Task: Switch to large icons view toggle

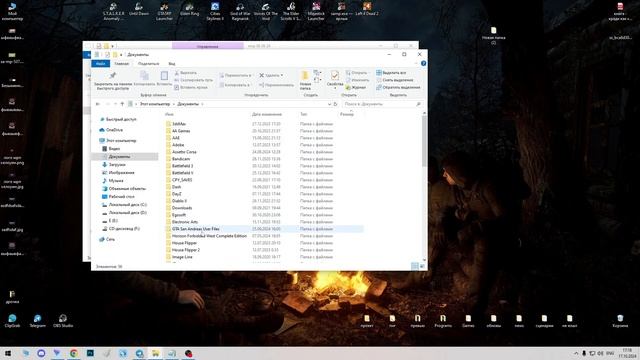Action: (x=422, y=266)
